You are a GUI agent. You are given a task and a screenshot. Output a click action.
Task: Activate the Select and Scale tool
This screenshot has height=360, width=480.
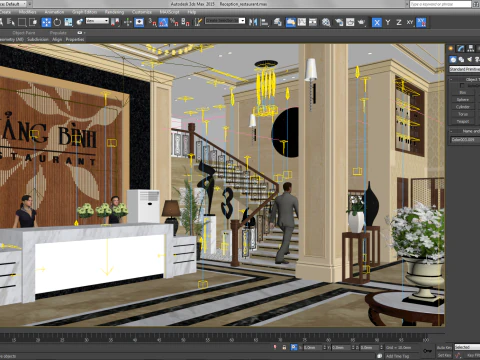pyautogui.click(x=68, y=22)
